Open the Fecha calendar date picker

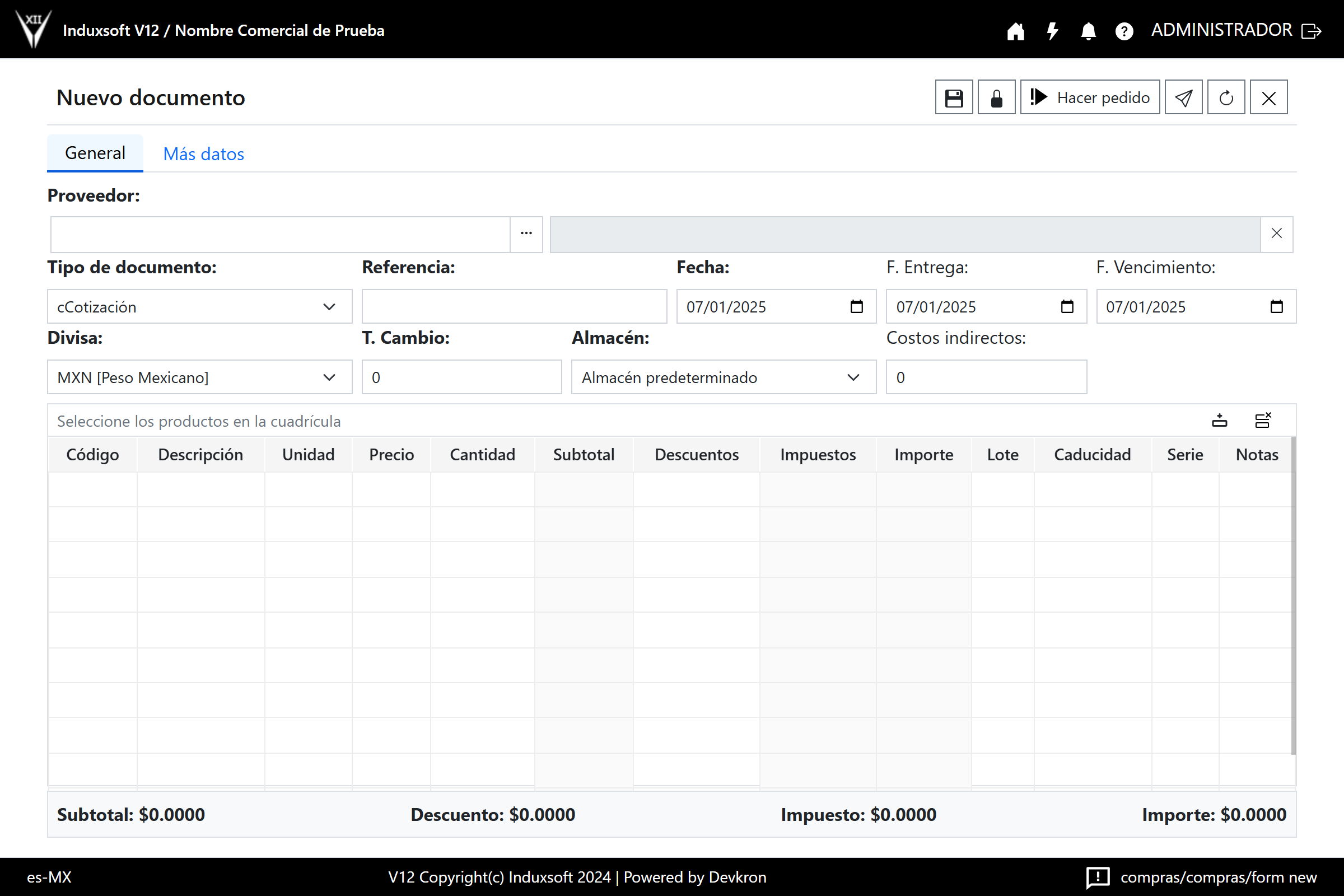(856, 307)
